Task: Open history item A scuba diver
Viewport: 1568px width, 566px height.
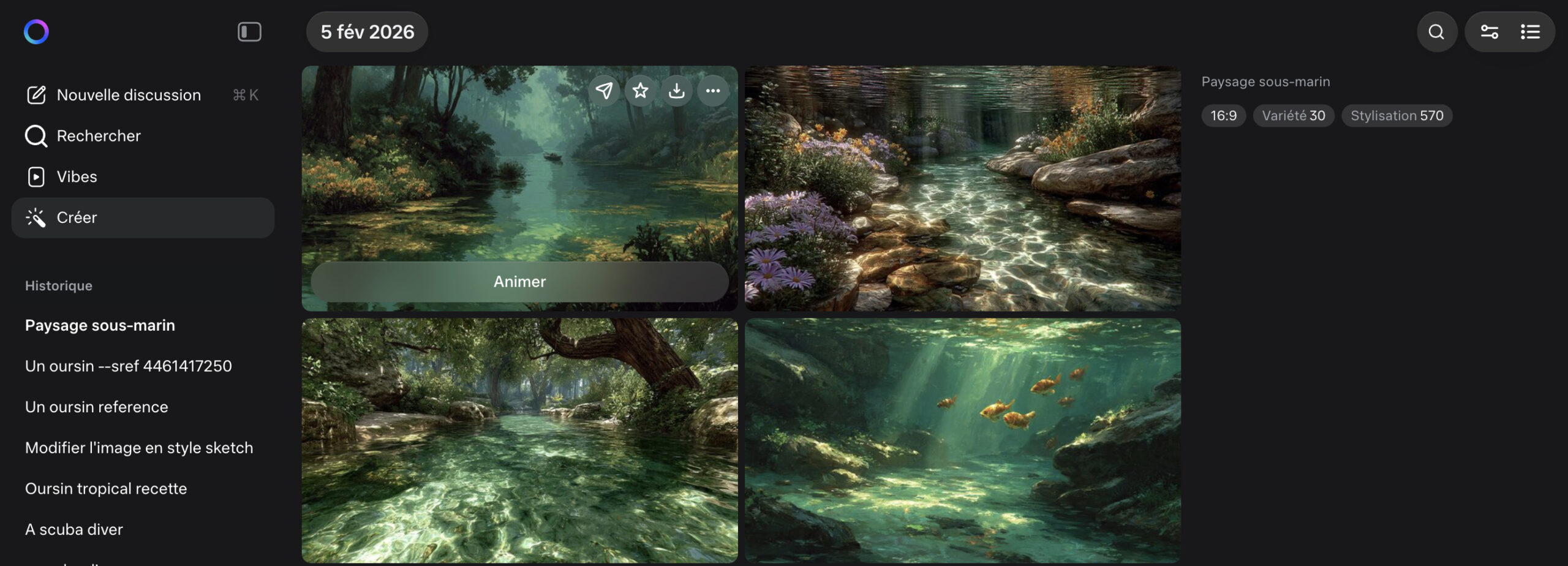Action: click(x=74, y=530)
